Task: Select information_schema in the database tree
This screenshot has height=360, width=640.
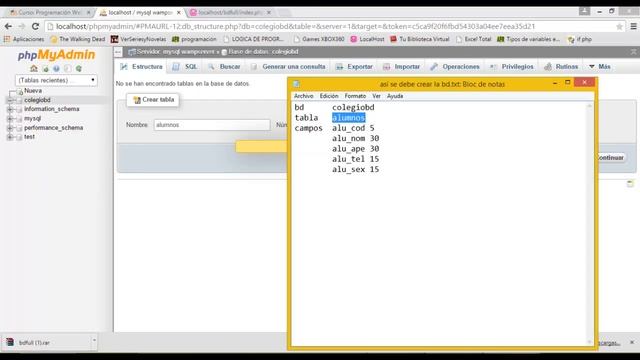Action: tap(51, 109)
